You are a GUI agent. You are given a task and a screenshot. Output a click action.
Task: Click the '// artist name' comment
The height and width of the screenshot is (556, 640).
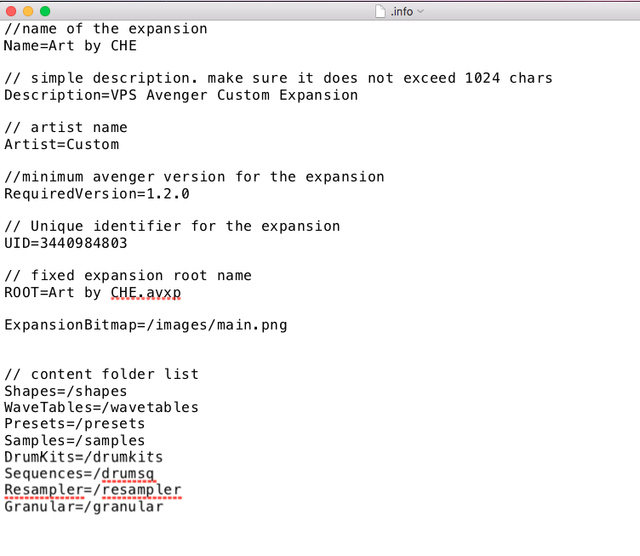tap(66, 127)
